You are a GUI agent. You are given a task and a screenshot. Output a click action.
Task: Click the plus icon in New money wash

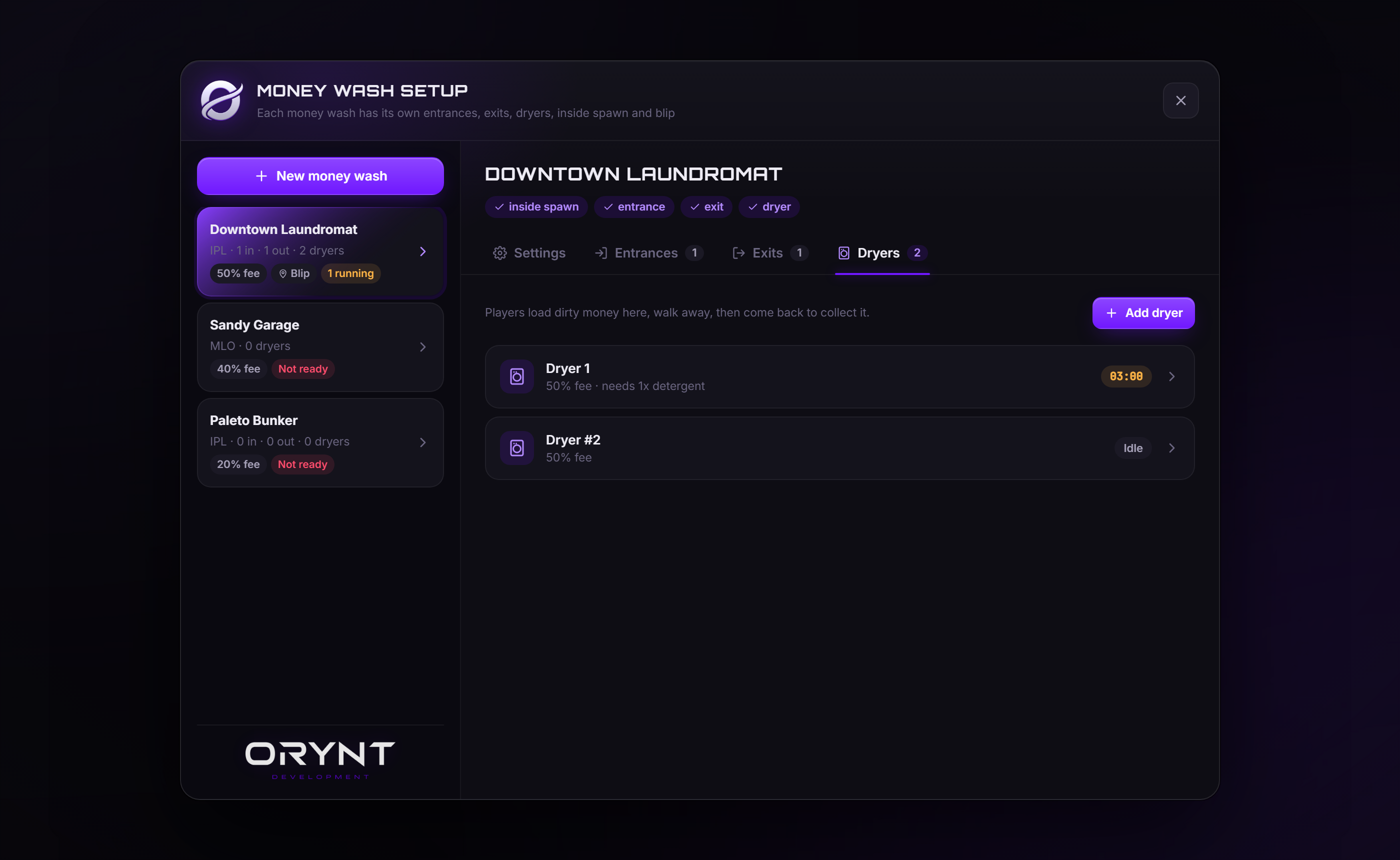pyautogui.click(x=261, y=176)
